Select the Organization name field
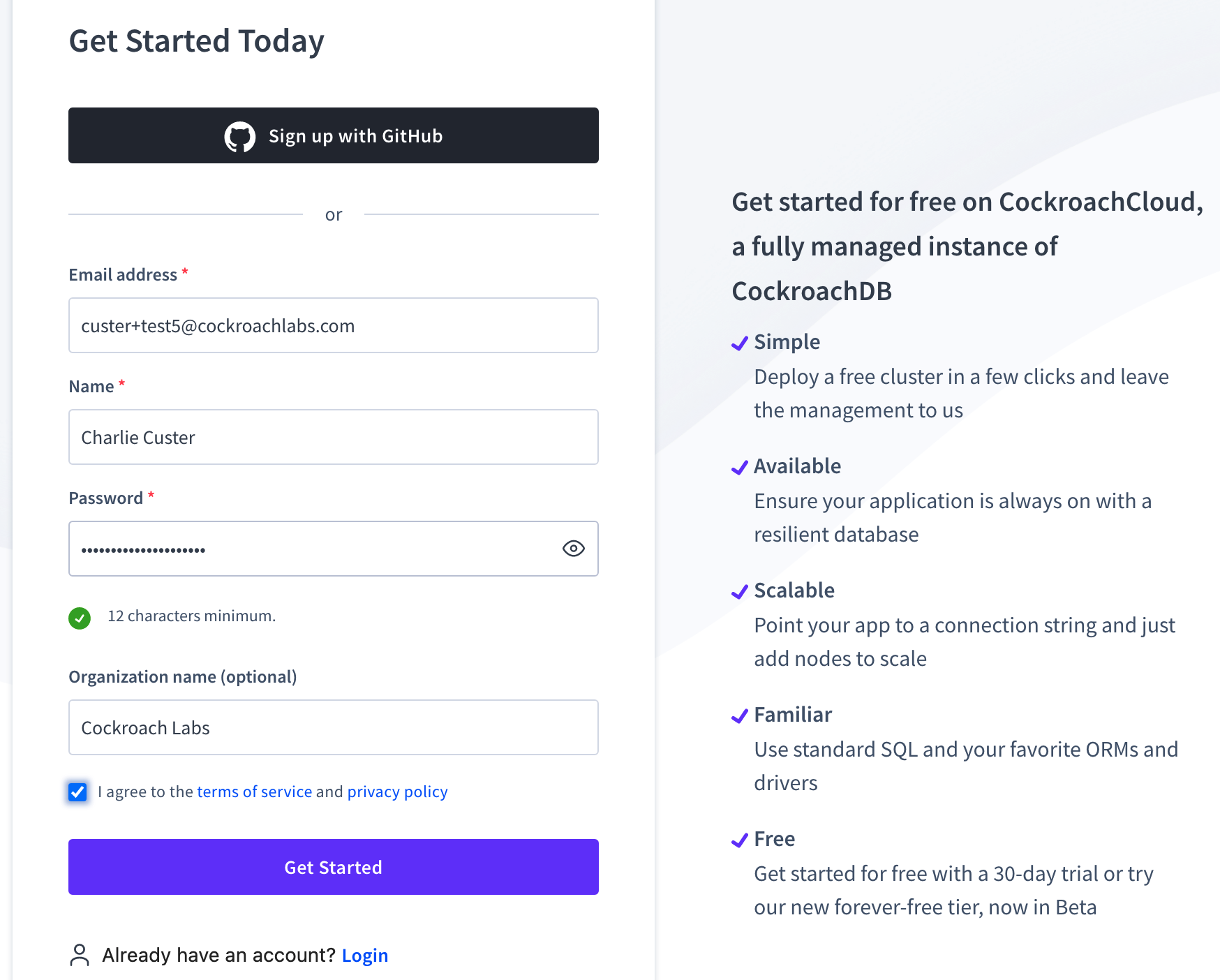 pyautogui.click(x=333, y=727)
